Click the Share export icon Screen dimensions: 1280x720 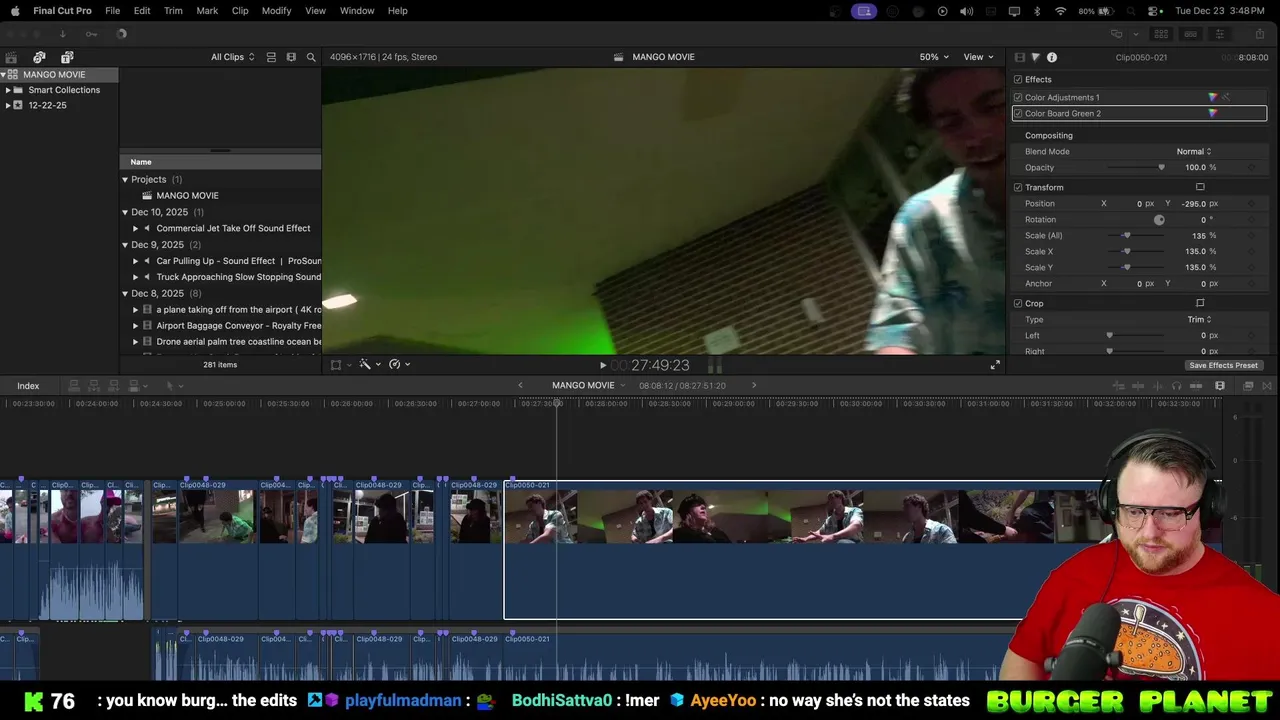tap(1260, 34)
